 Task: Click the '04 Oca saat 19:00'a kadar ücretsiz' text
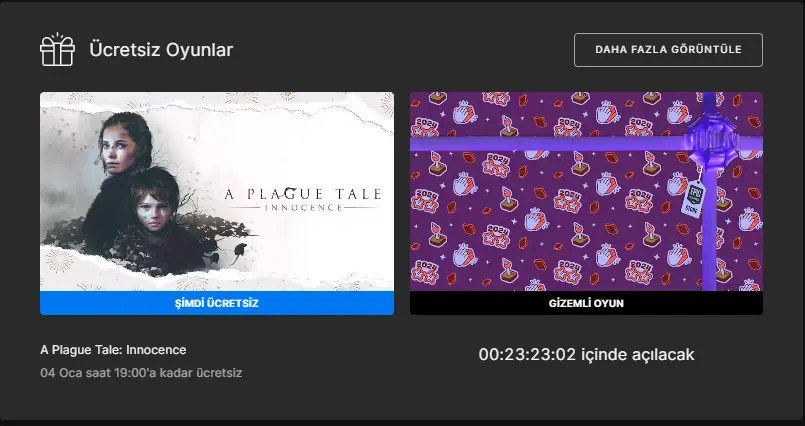tap(141, 373)
